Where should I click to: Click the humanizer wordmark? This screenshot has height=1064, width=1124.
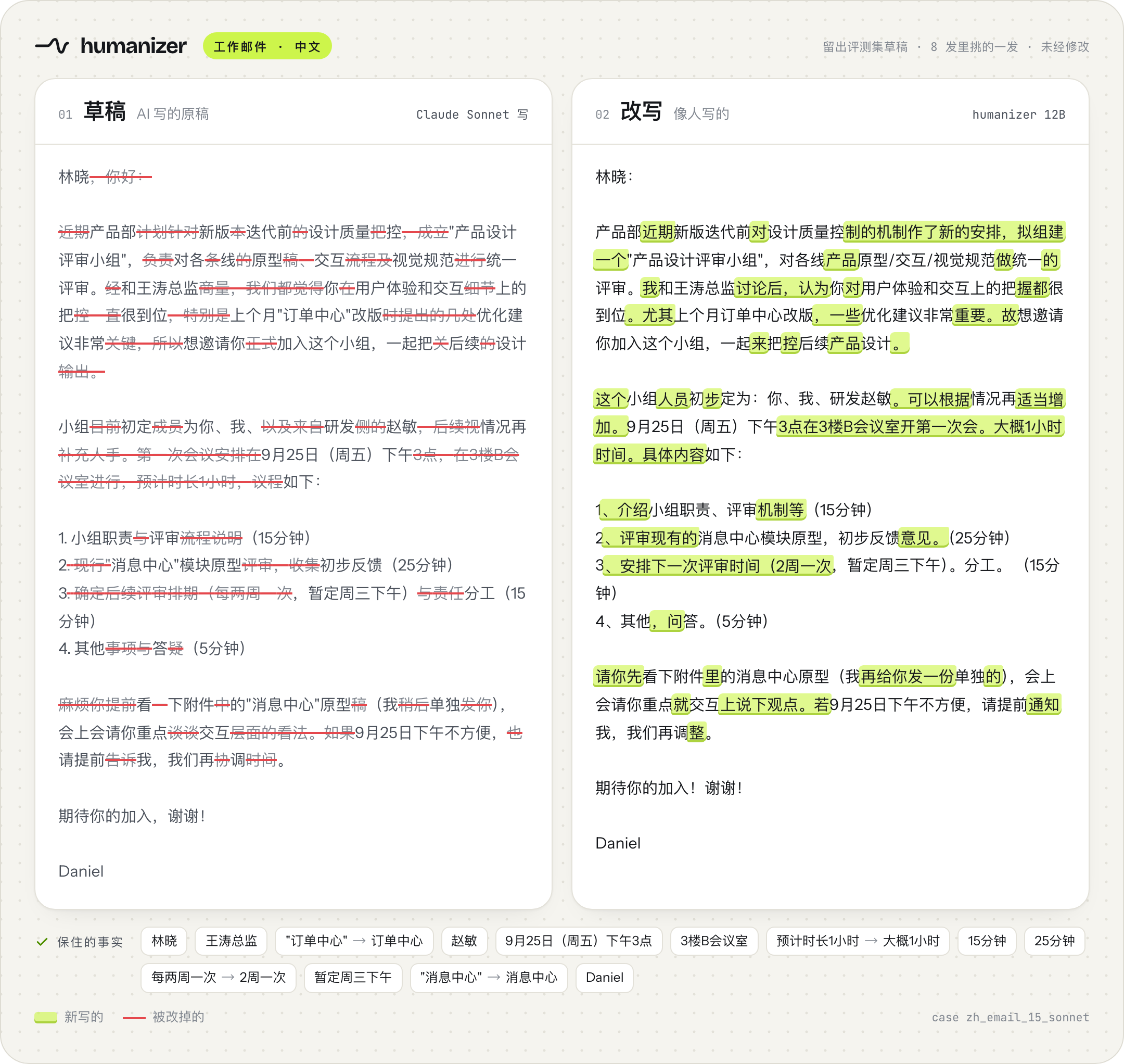coord(133,45)
